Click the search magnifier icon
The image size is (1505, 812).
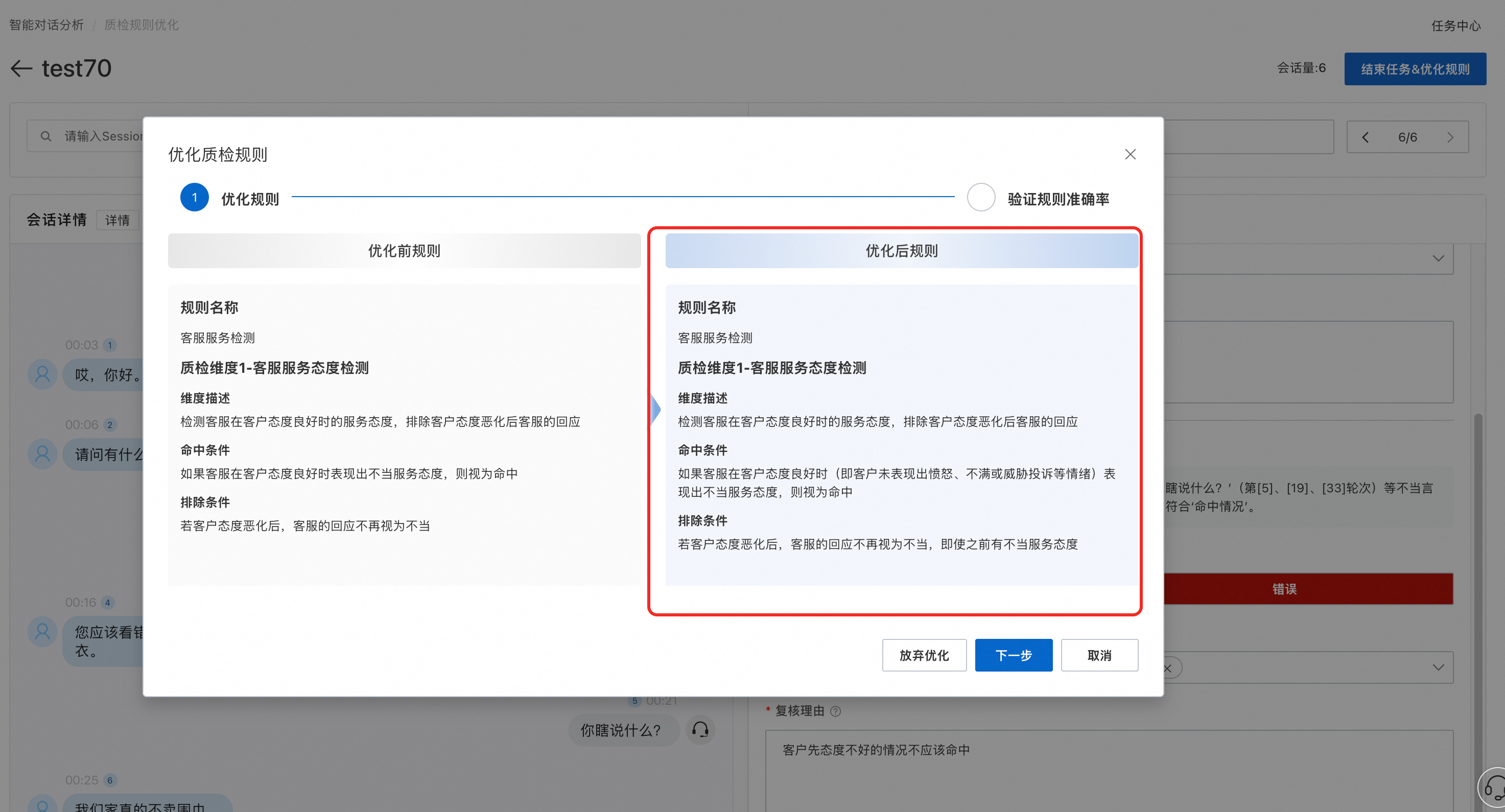[45, 136]
